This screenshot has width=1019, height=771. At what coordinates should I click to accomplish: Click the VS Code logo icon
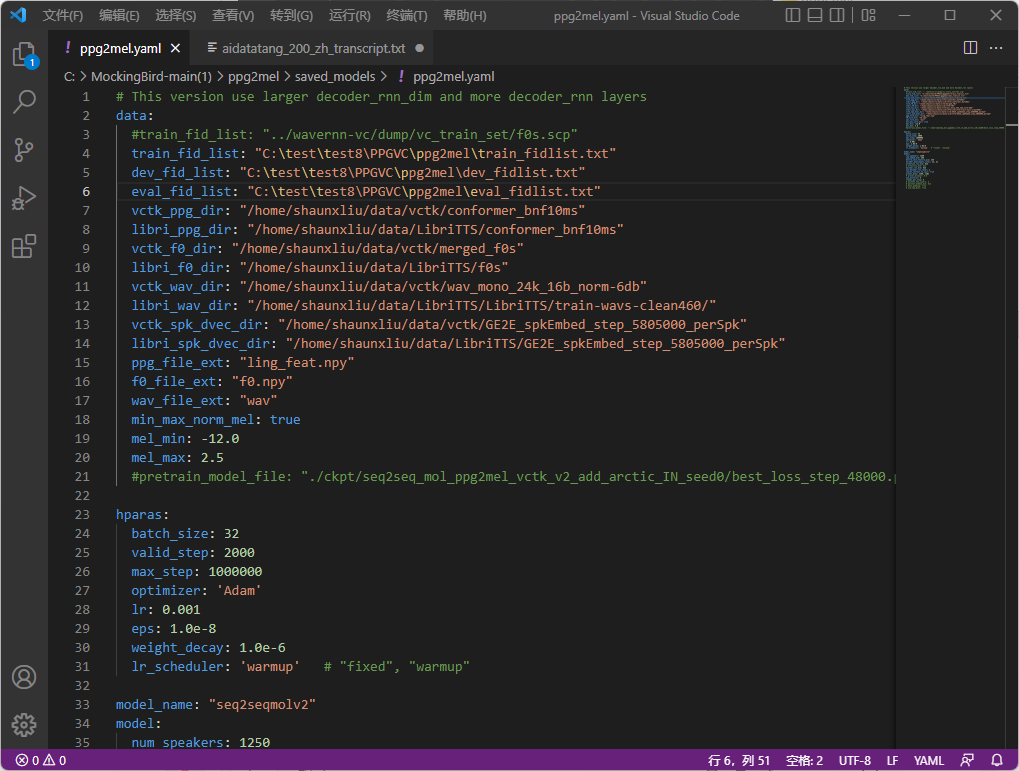click(x=18, y=15)
